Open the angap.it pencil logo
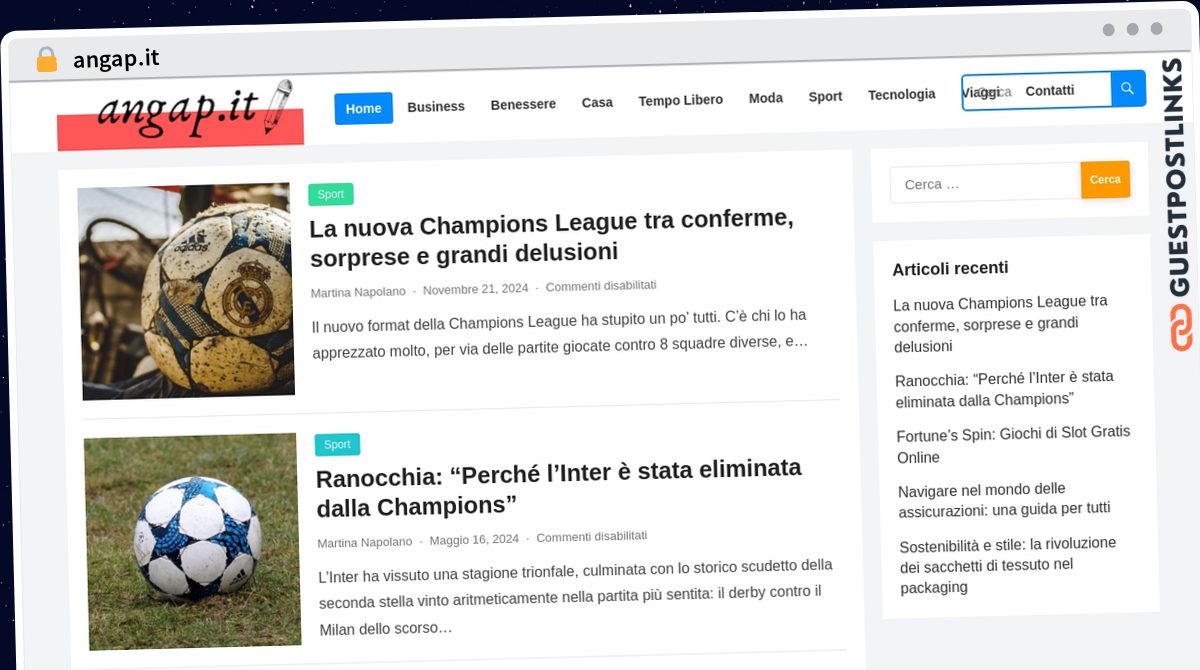 click(x=180, y=112)
